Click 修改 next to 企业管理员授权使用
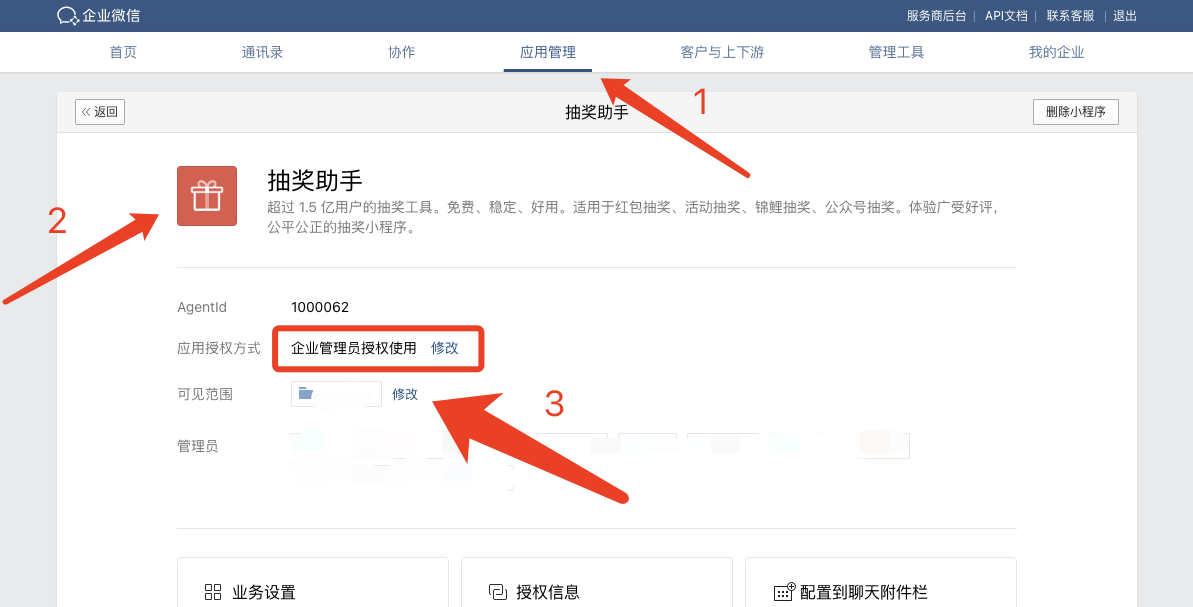This screenshot has height=607, width=1193. pyautogui.click(x=445, y=348)
